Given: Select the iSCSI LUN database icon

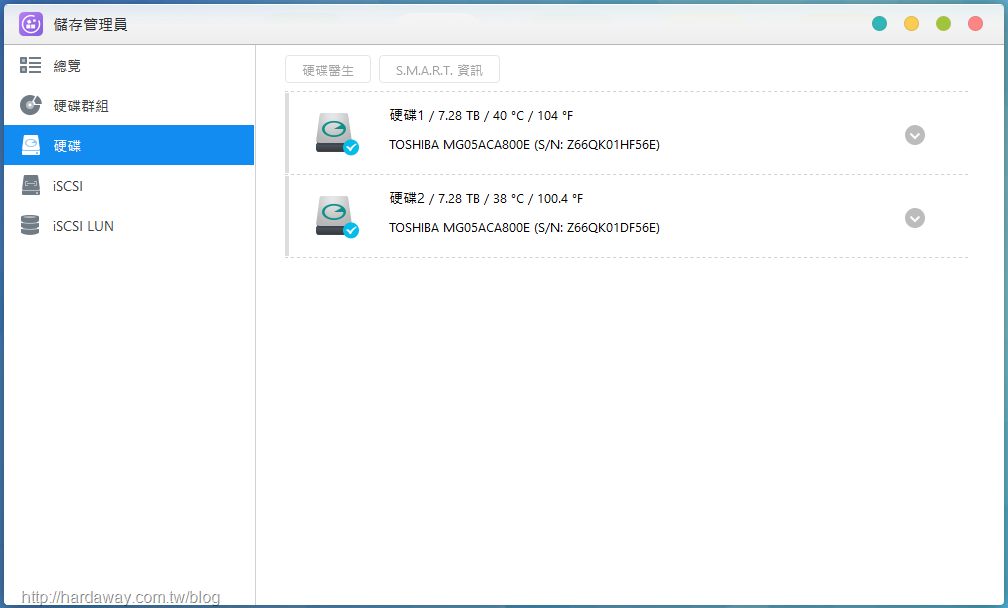Looking at the screenshot, I should (30, 225).
